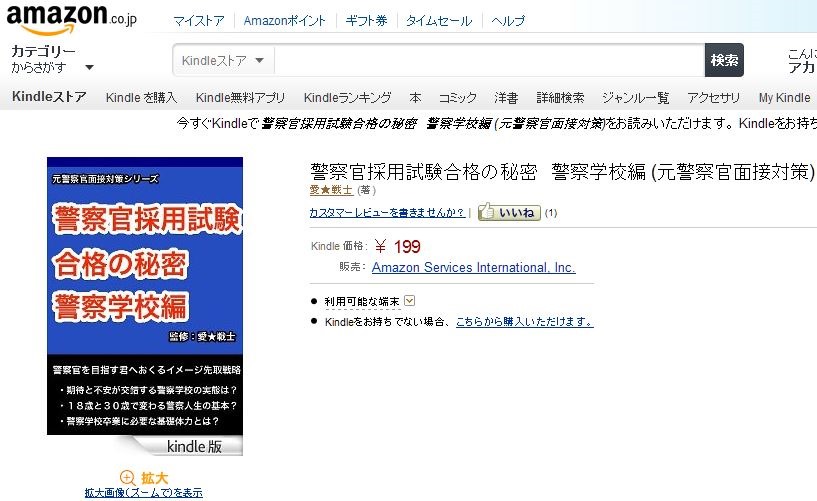Open the ヘルプ link
Viewport: 817px width, 501px height.
[508, 21]
